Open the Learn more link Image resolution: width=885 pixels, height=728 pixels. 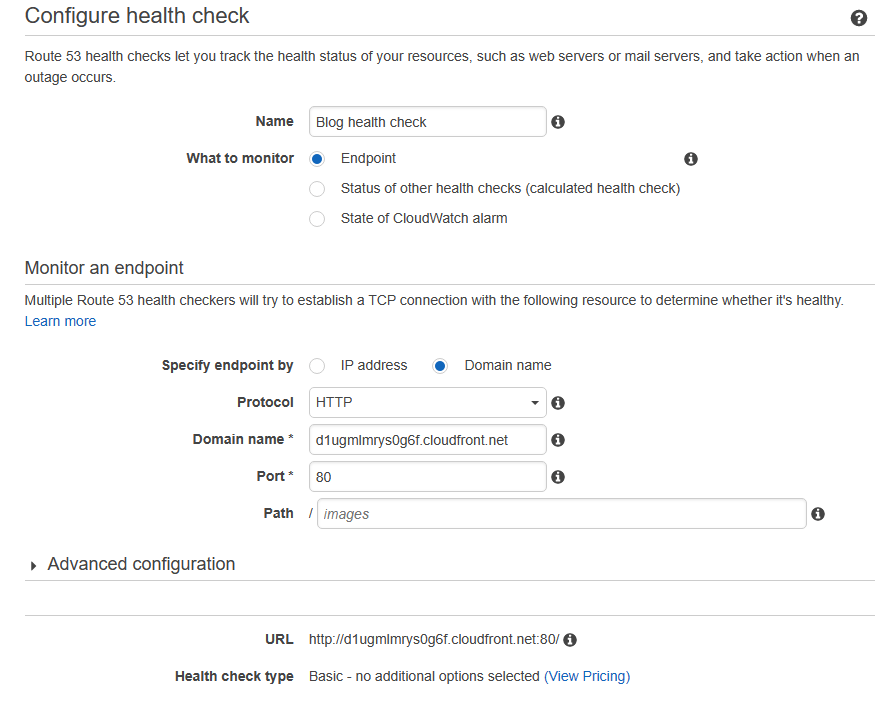pyautogui.click(x=60, y=321)
